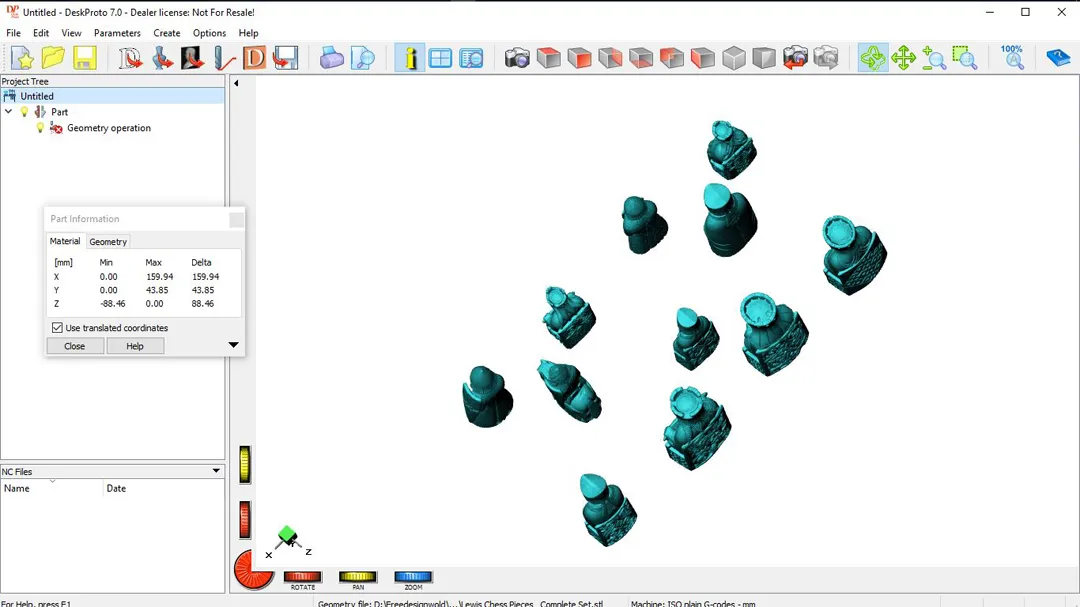Click the horizontal red ROTATE thumbwheel

302,577
